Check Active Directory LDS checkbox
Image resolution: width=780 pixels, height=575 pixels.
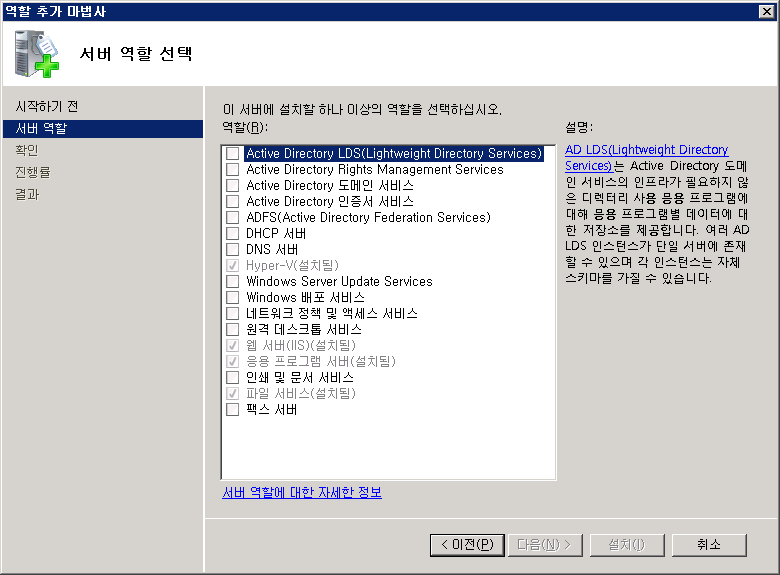[233, 154]
